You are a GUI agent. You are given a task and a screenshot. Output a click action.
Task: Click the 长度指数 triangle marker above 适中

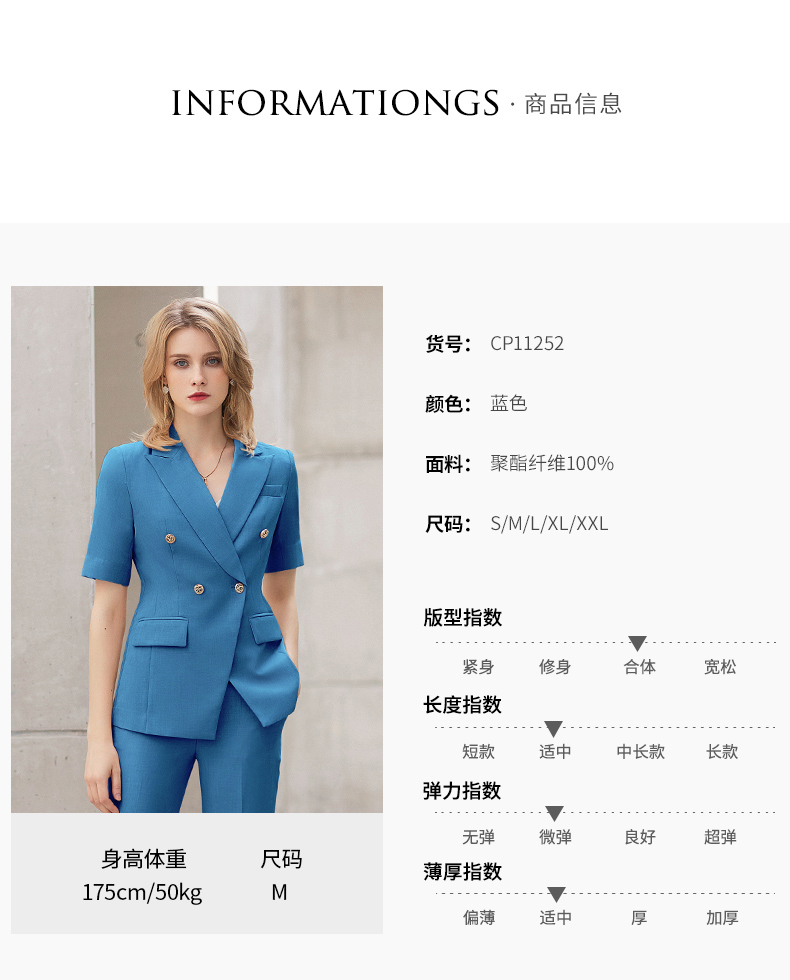(553, 729)
